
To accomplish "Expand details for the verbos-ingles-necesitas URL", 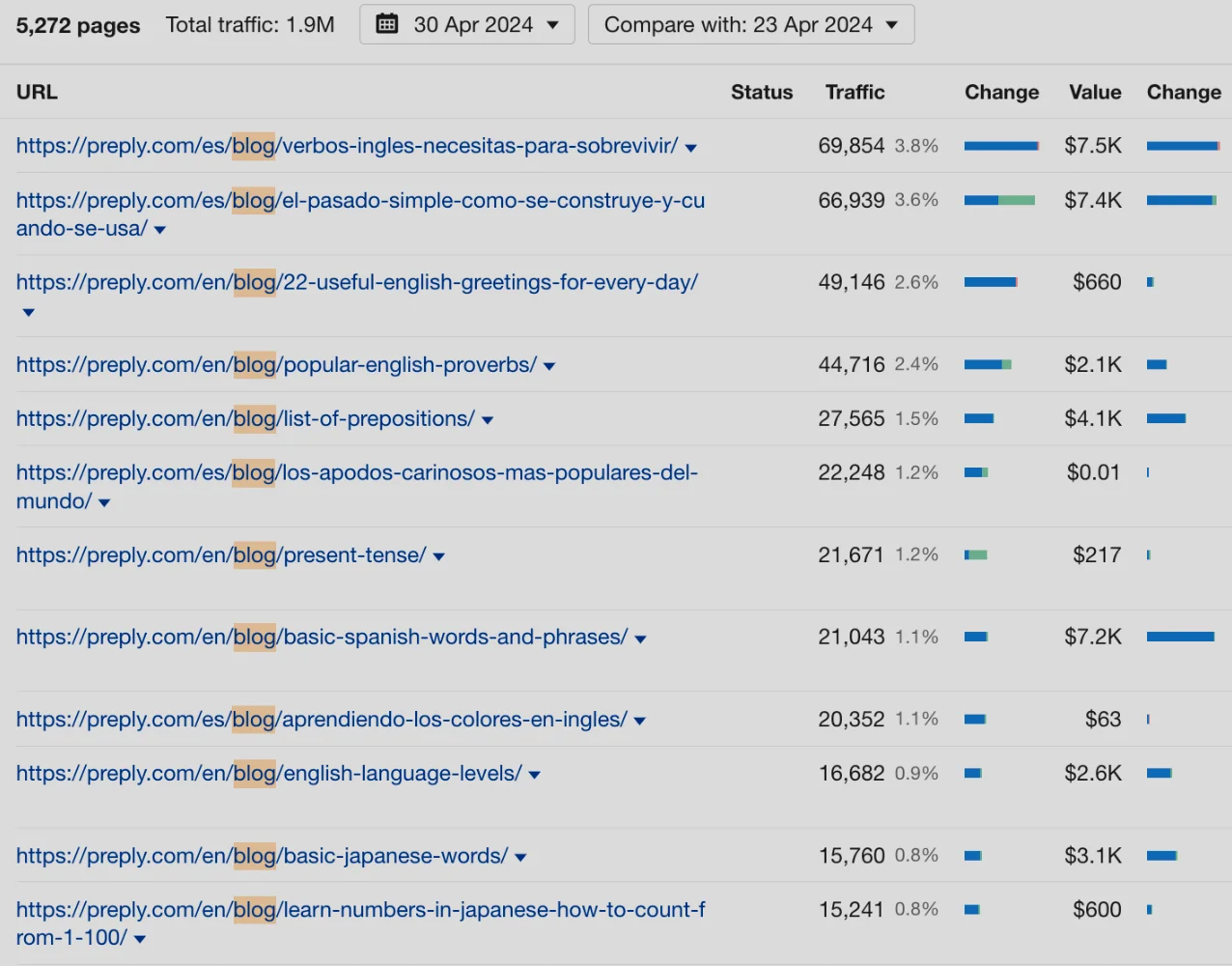I will pos(690,146).
